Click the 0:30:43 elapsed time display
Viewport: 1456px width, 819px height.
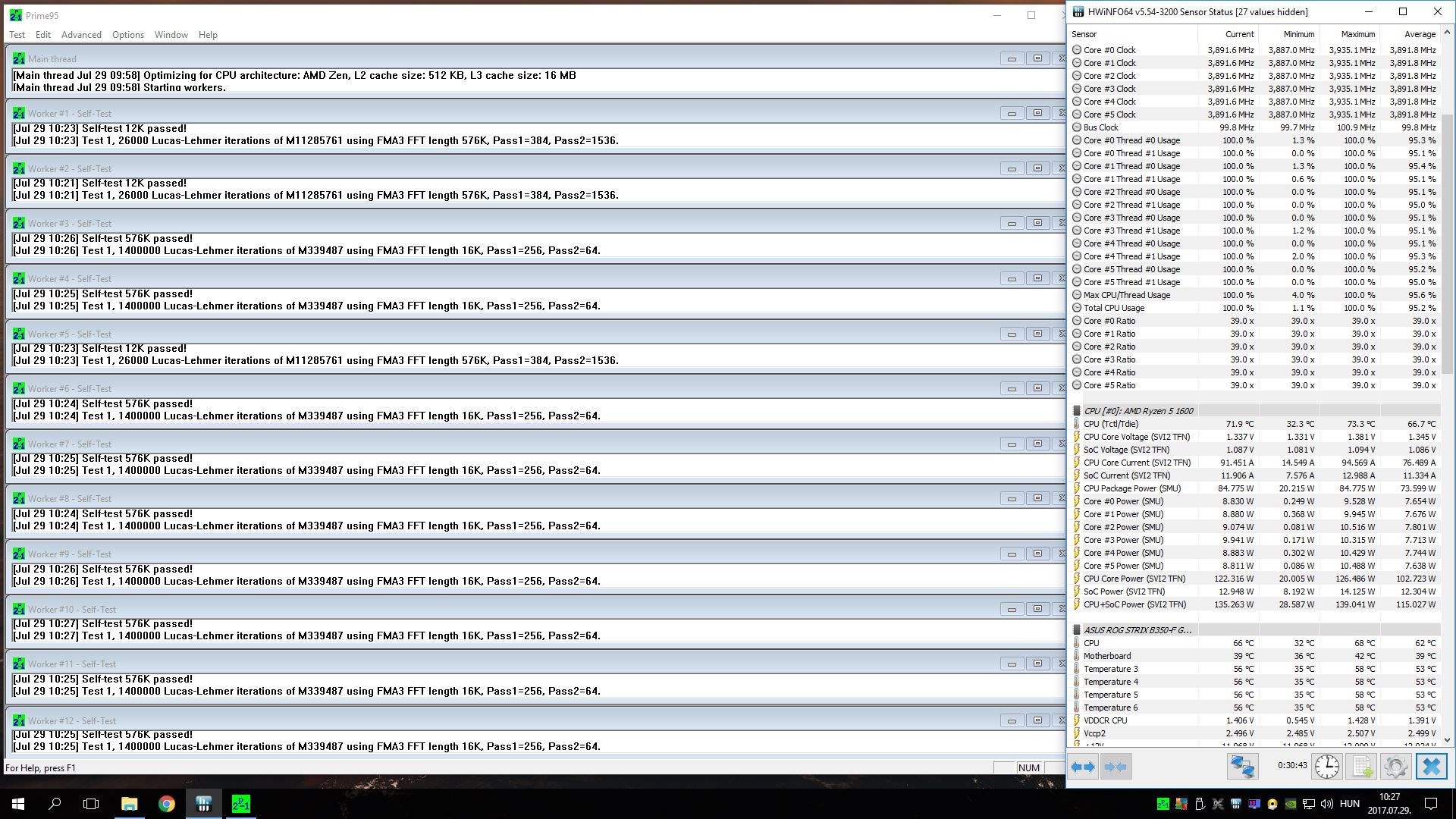1292,766
